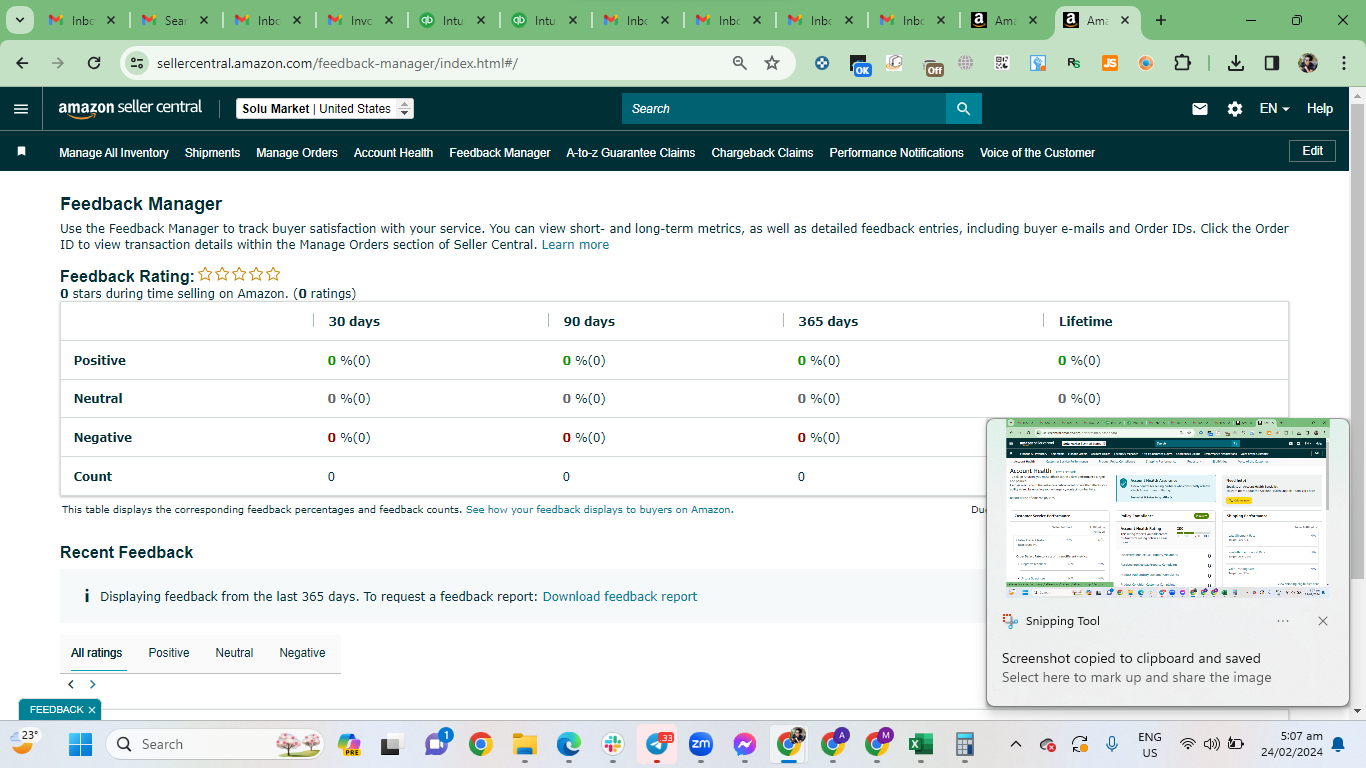The image size is (1366, 768).
Task: Open Manage All Inventory menu item
Action: (114, 153)
